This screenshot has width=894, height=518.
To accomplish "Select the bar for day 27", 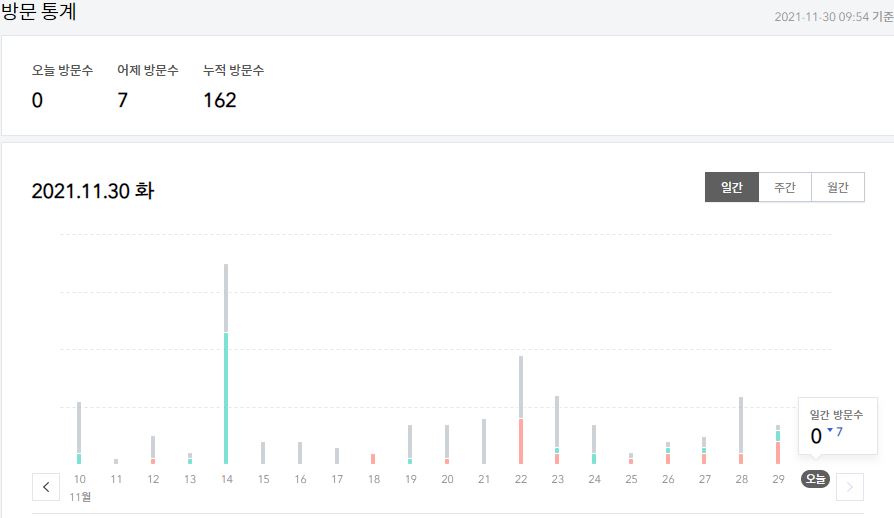I will [704, 450].
